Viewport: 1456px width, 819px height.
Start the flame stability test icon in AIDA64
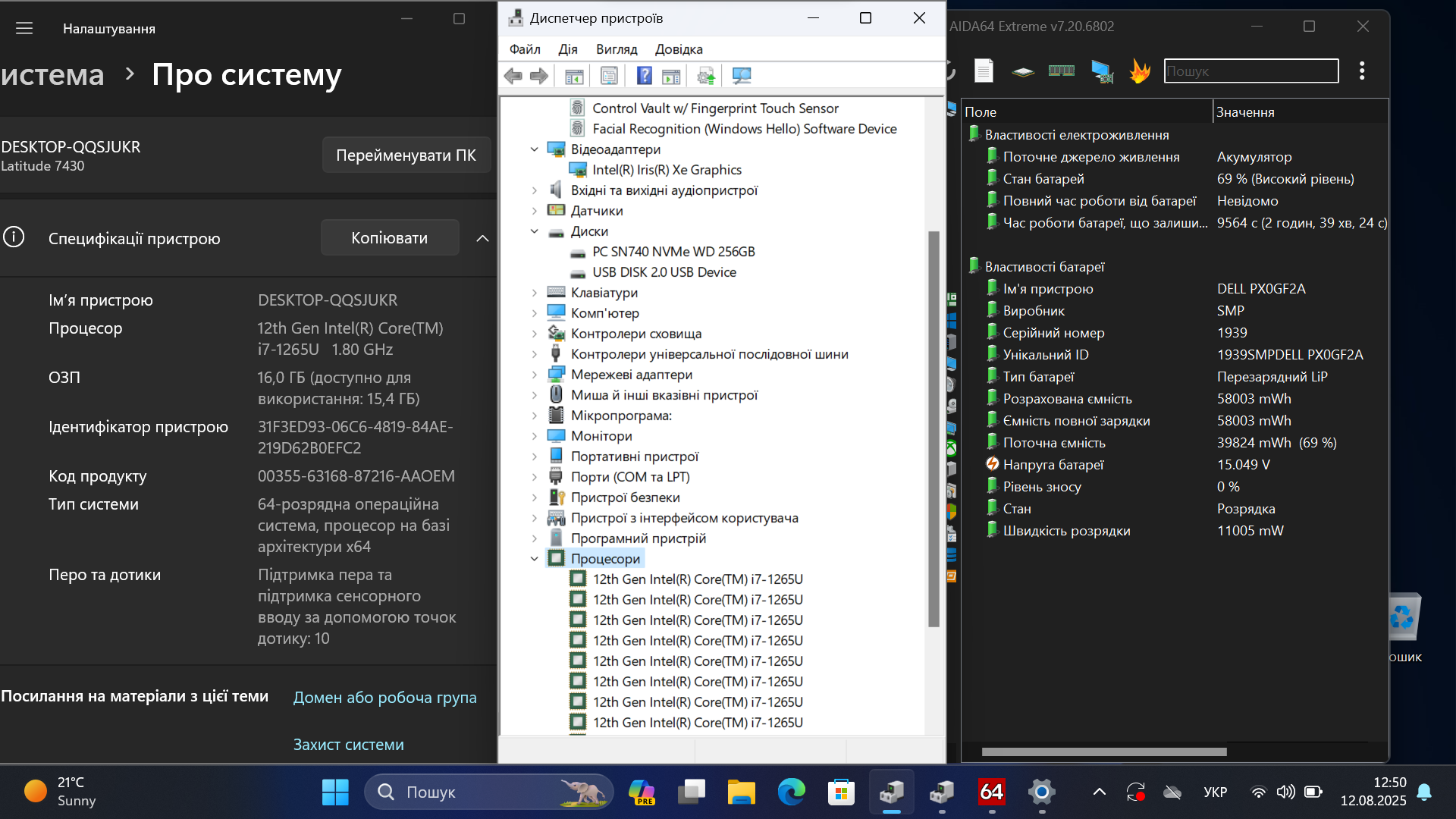coord(1139,71)
